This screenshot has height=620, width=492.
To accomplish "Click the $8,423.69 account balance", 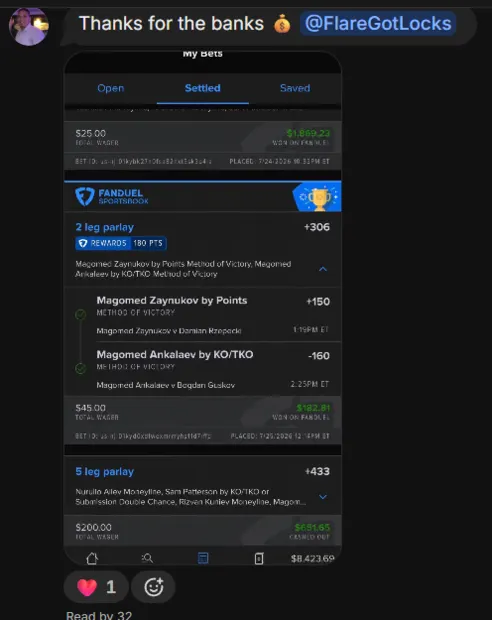I will [x=312, y=558].
